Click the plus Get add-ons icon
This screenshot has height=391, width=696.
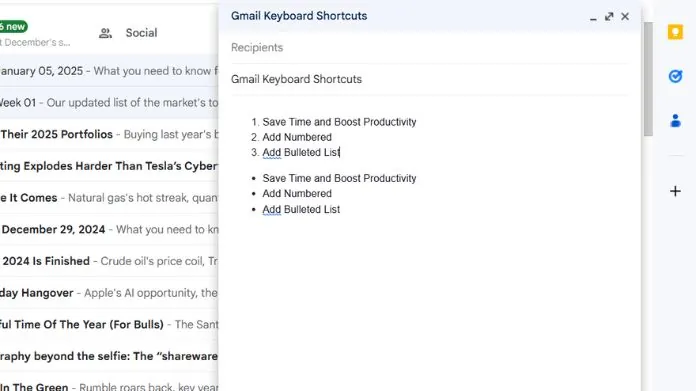pos(675,191)
